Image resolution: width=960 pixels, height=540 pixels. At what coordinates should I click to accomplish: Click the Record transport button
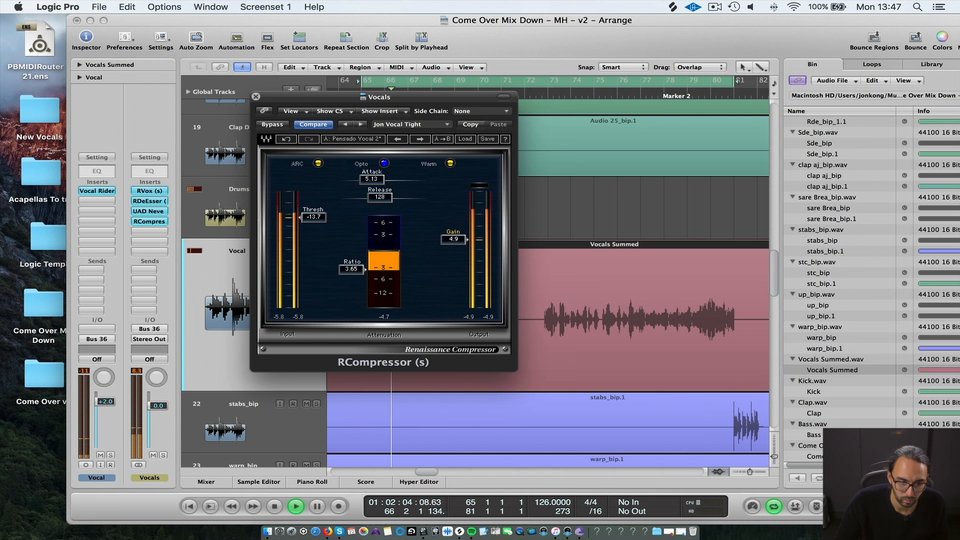click(339, 506)
